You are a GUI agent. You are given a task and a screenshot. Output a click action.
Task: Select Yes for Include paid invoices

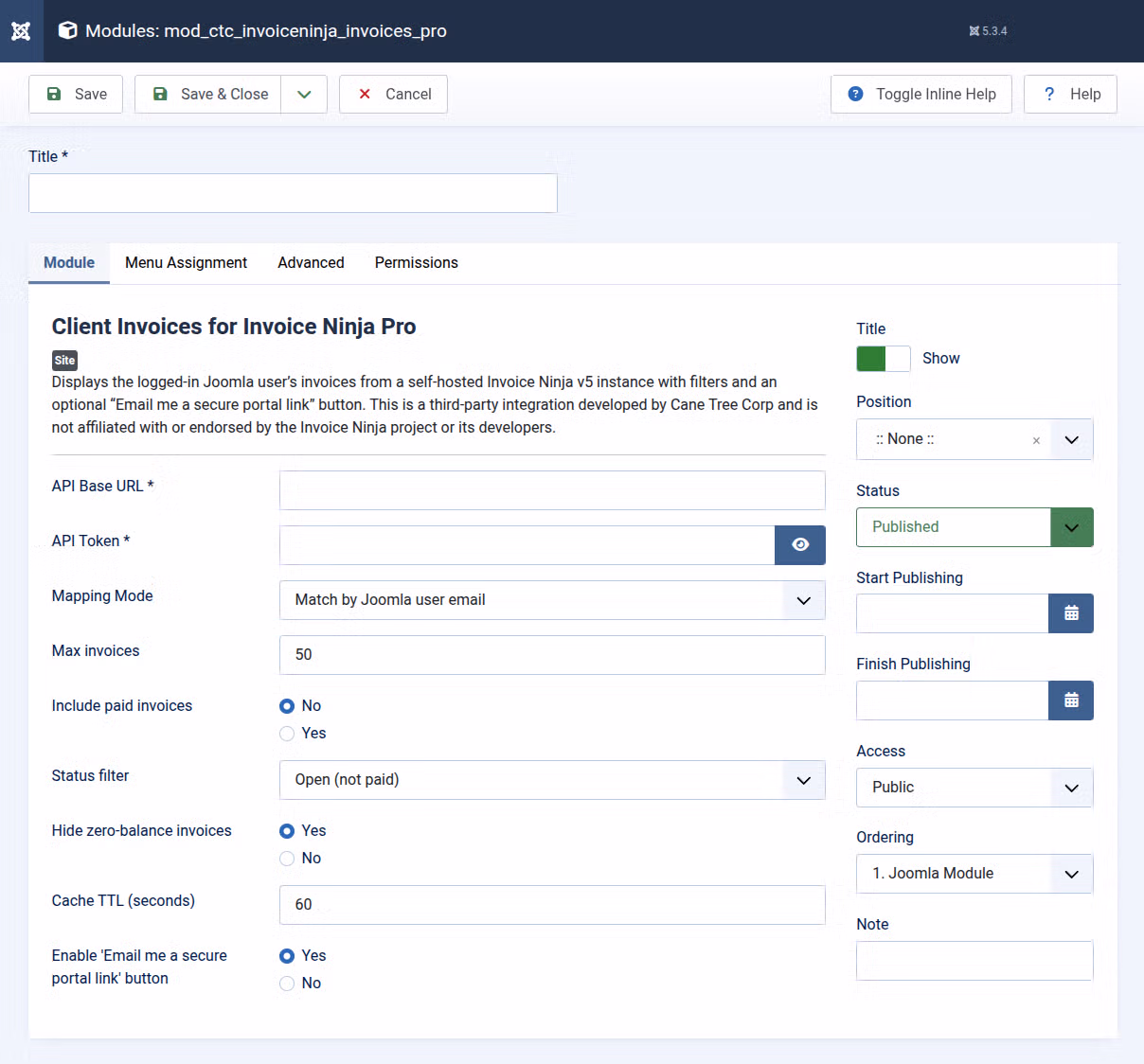pos(287,734)
